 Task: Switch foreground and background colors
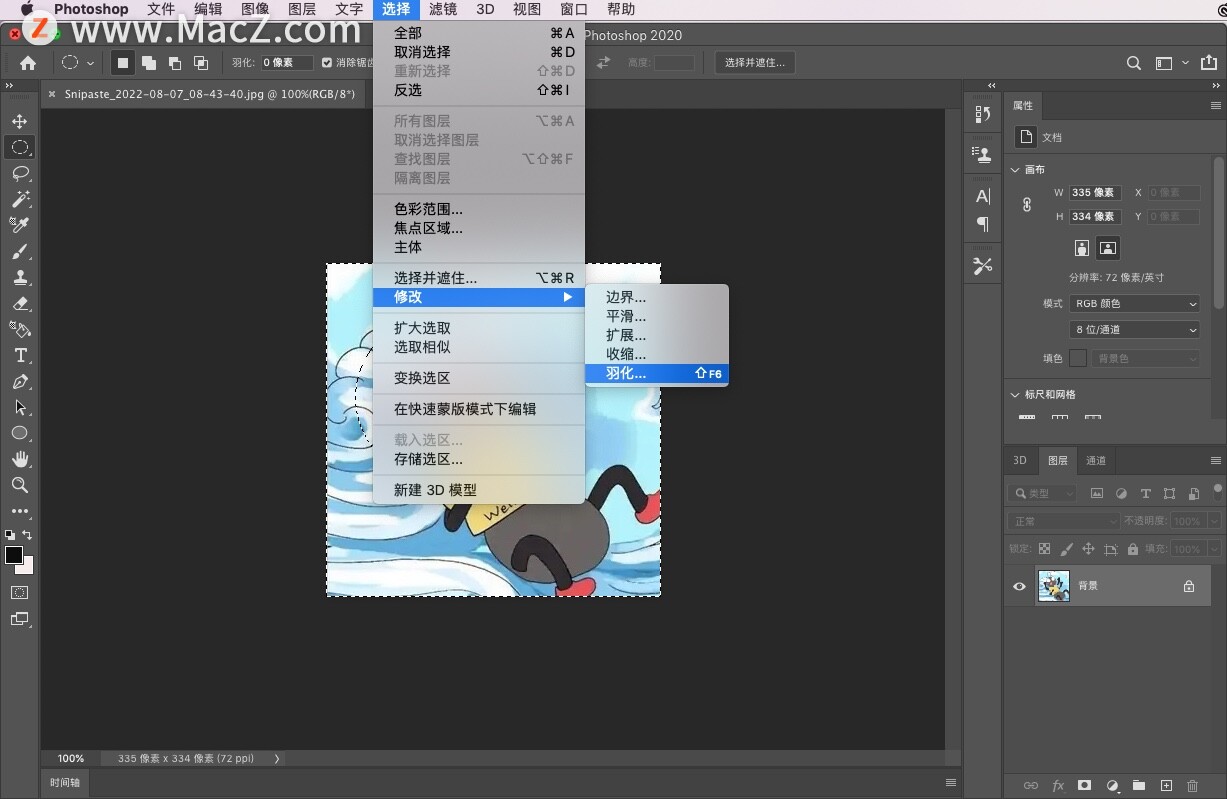27,535
